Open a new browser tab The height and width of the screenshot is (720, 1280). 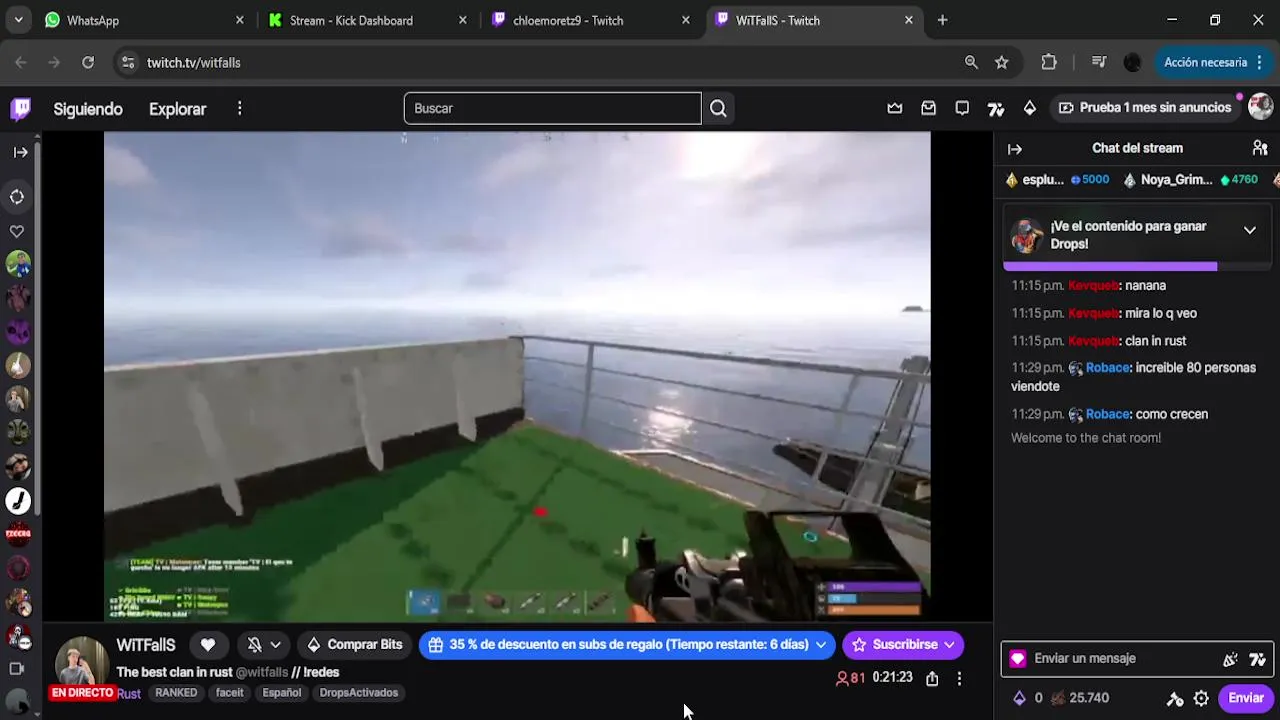(942, 20)
